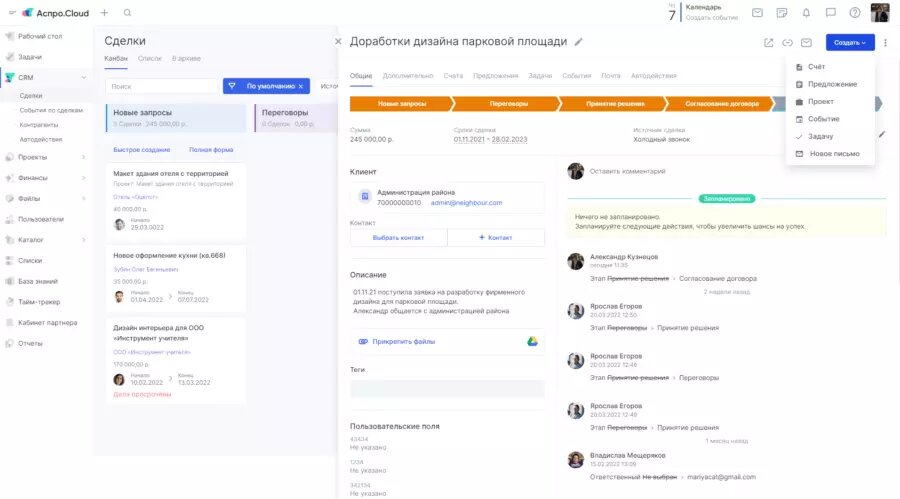
Task: Collapse the CRM sidebar section
Action: point(84,78)
